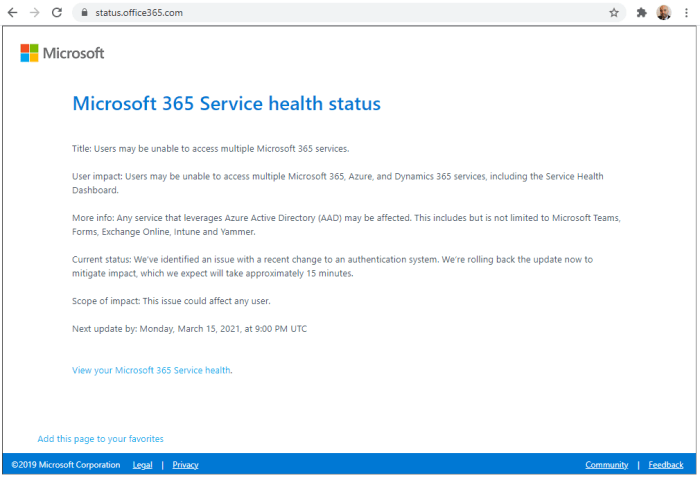
Task: Click the ©2019 Microsoft Corporation text
Action: click(66, 465)
